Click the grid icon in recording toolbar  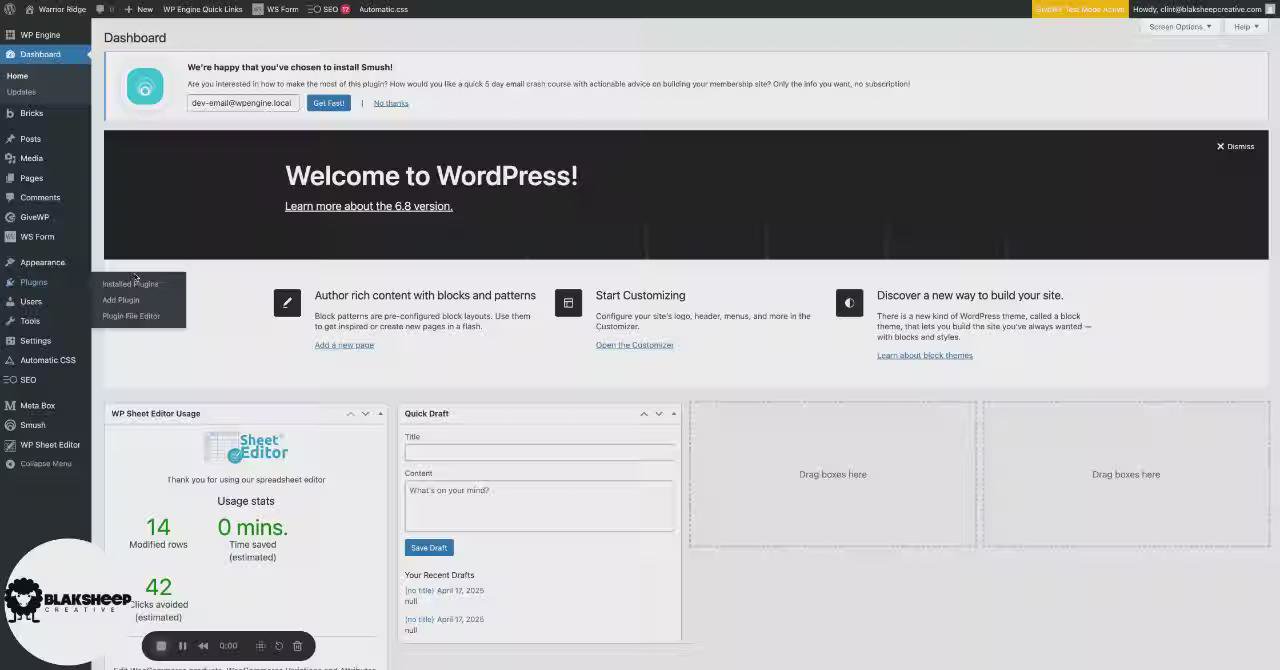pyautogui.click(x=260, y=646)
